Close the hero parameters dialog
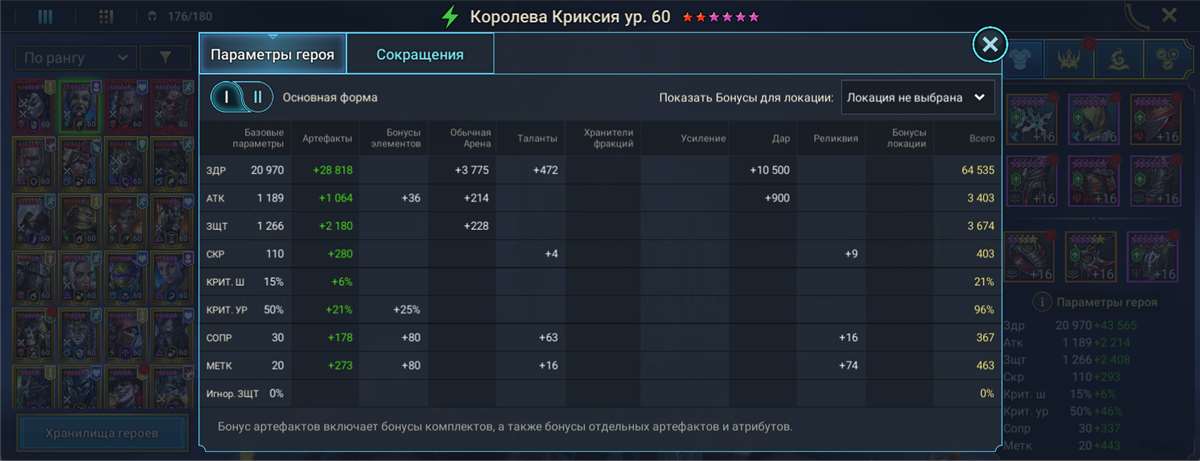The image size is (1200, 461). 989,44
